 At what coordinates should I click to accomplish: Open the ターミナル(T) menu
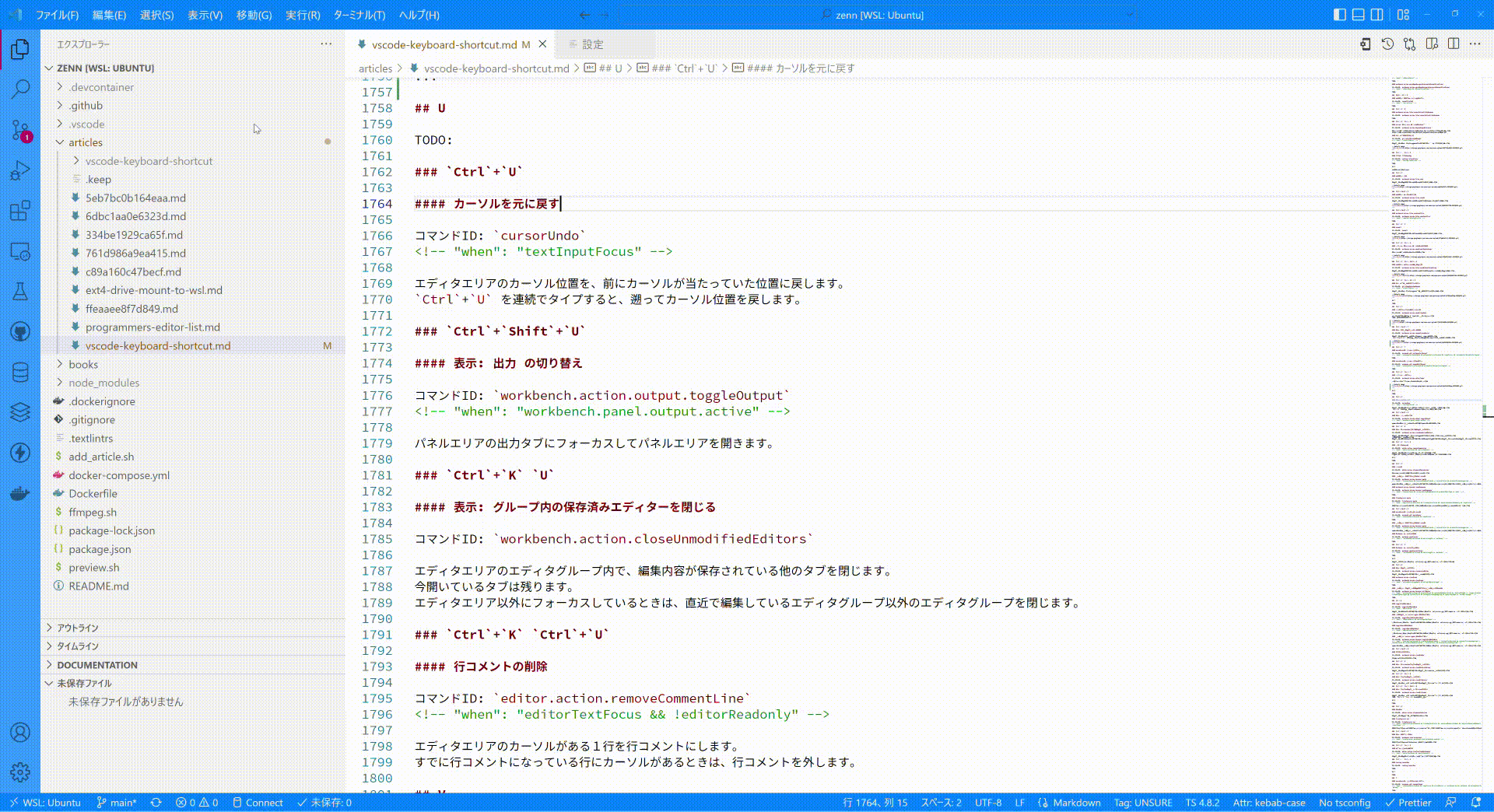(359, 15)
